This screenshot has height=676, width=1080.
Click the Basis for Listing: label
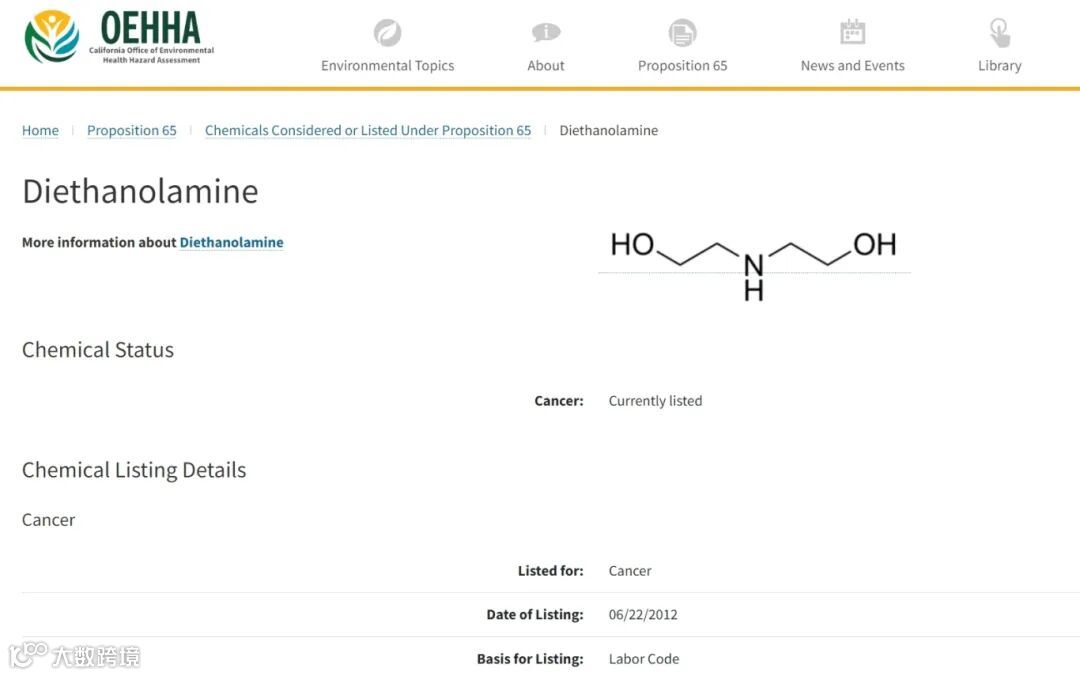pos(530,659)
